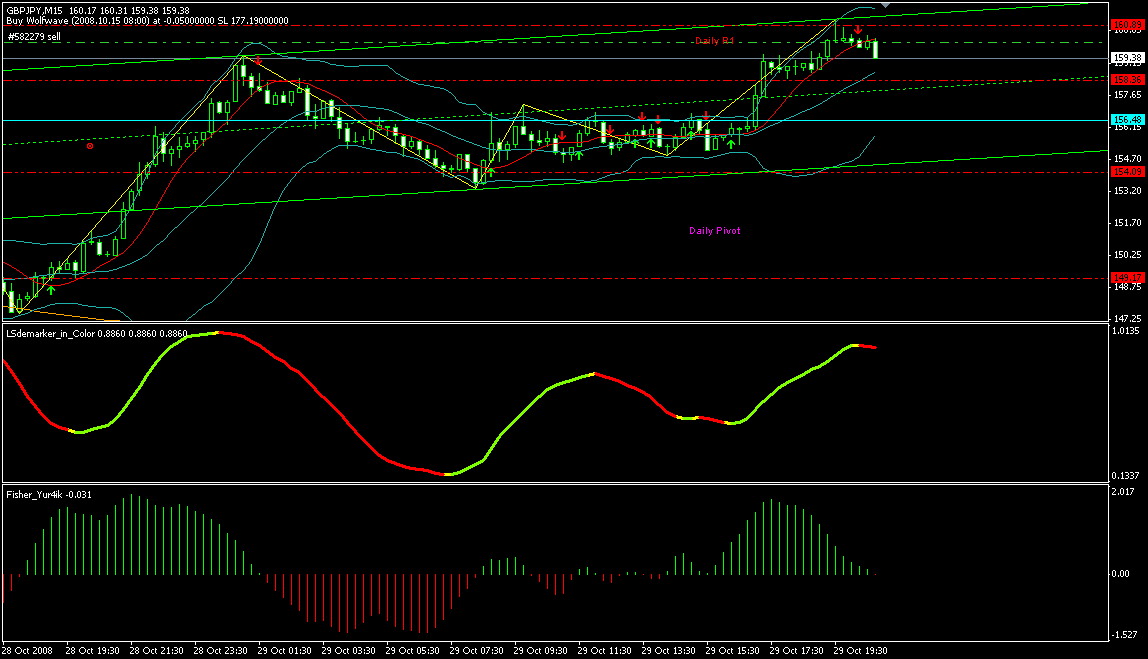
Task: Click red sell arrow above latest candles
Action: [x=858, y=31]
